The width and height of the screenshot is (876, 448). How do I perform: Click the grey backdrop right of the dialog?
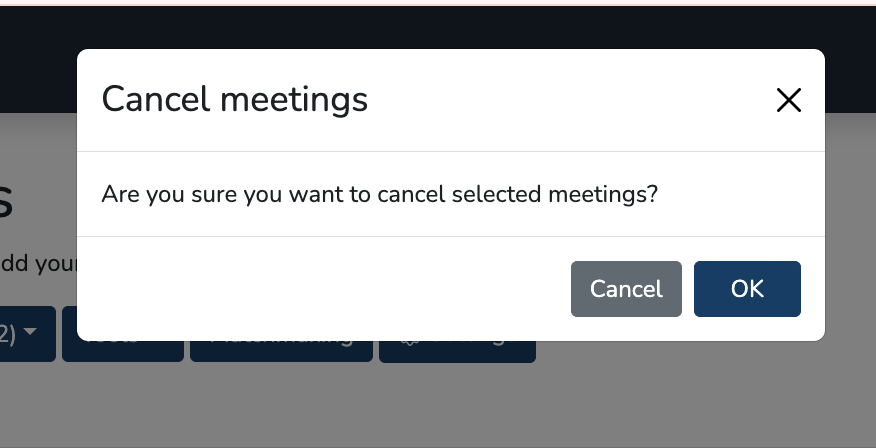click(x=850, y=250)
